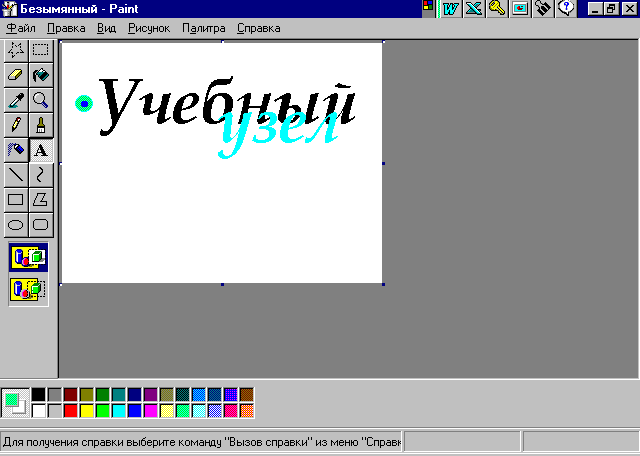Open Microsoft Word from Office shortcut bar

[451, 9]
